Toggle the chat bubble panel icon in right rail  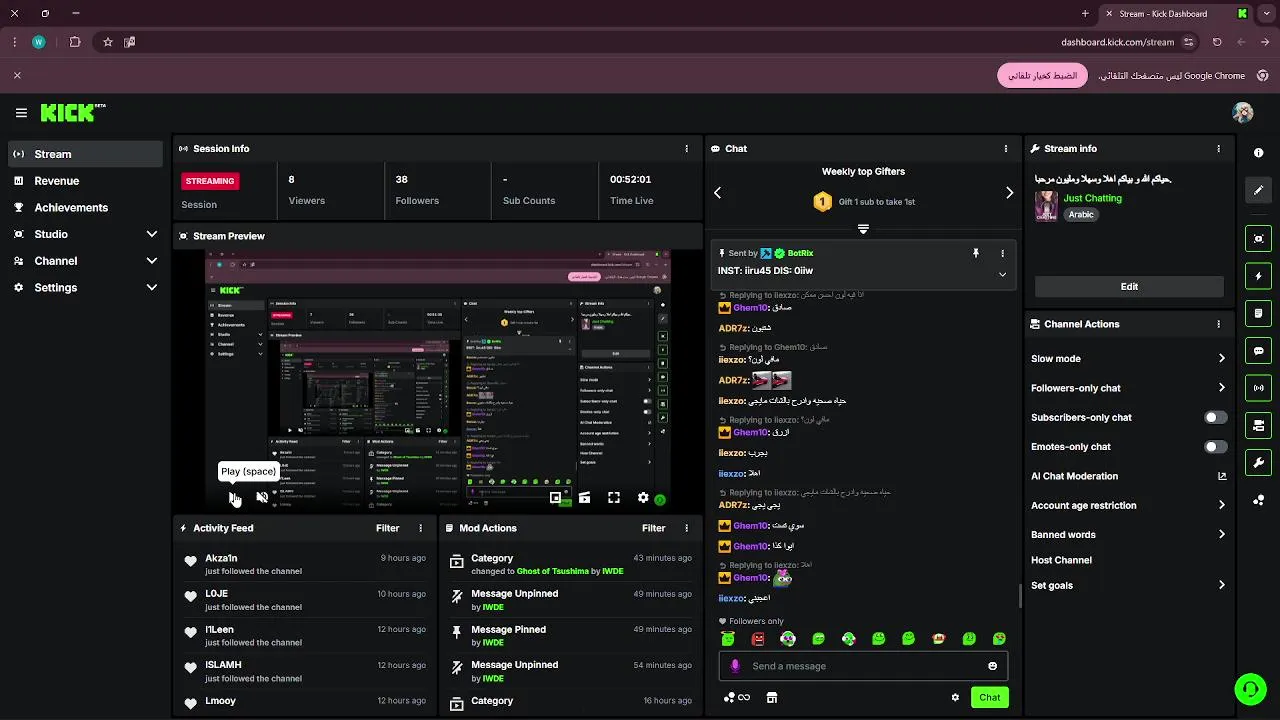click(x=1258, y=351)
